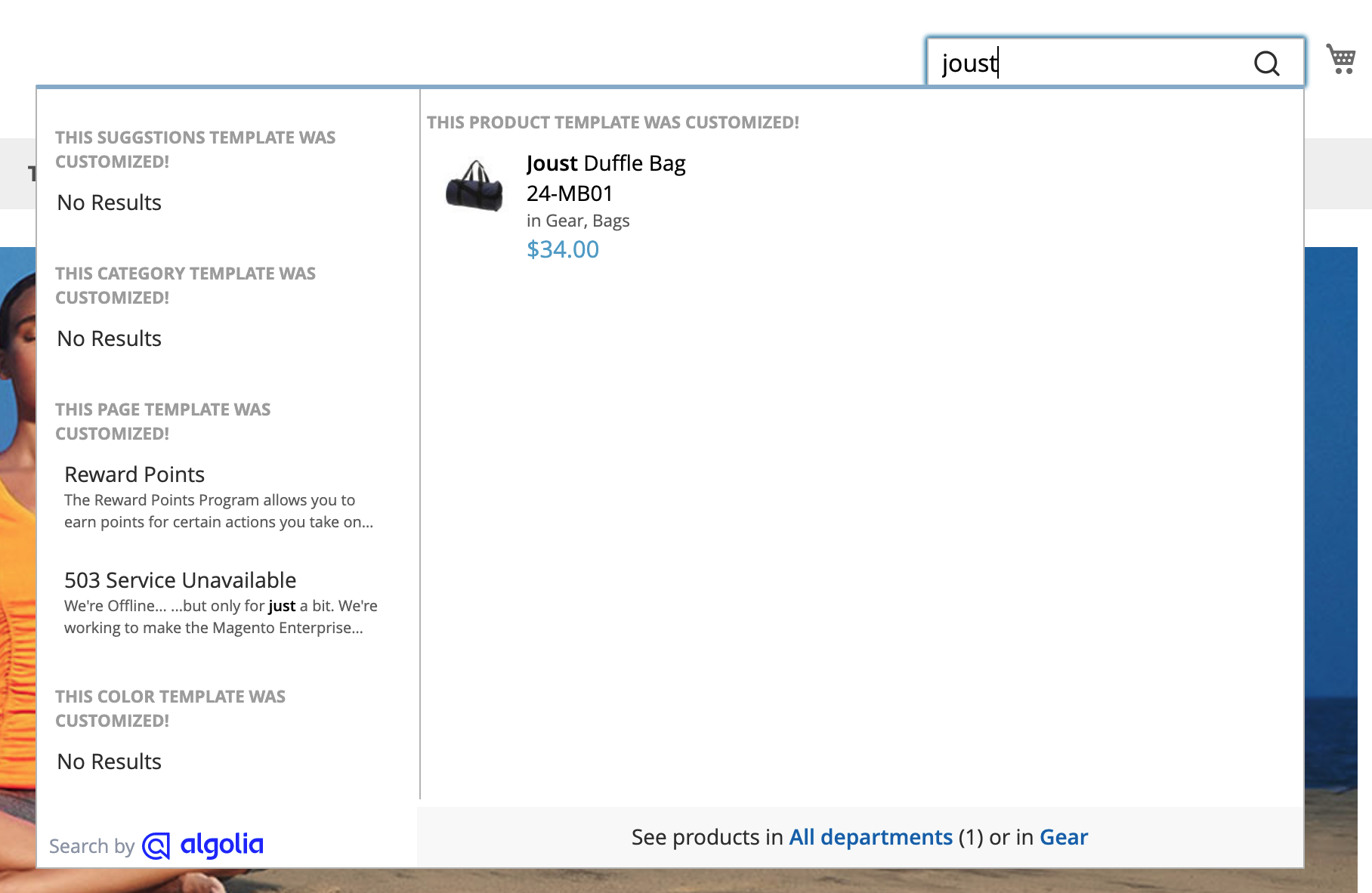Click No Results under category section
Image resolution: width=1372 pixels, height=893 pixels.
(x=110, y=338)
